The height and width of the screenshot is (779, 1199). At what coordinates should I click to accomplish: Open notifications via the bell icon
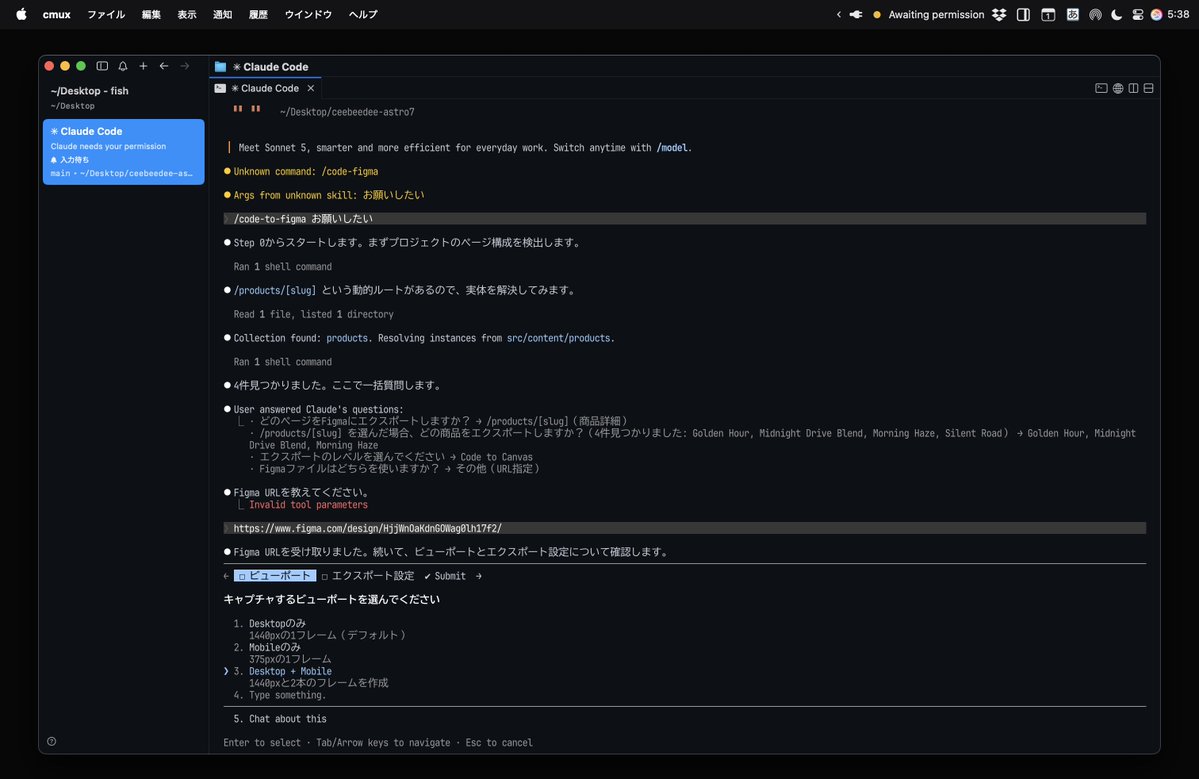[x=122, y=67]
